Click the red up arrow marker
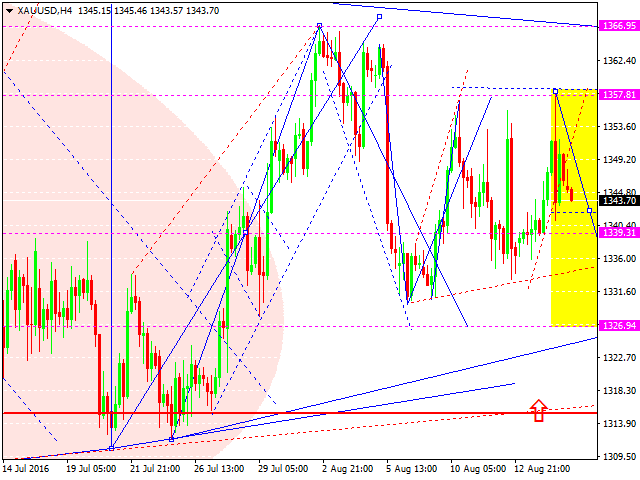This screenshot has width=640, height=480. 538,410
